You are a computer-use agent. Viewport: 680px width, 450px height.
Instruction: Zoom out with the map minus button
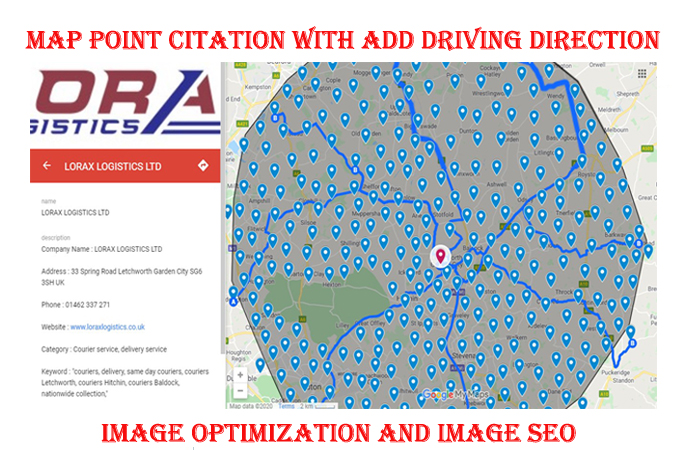pyautogui.click(x=240, y=391)
